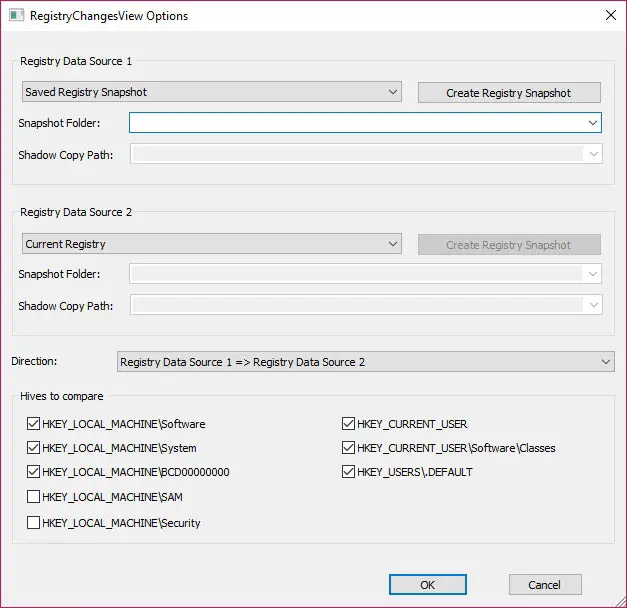Expand the Direction dropdown
Image resolution: width=627 pixels, height=608 pixels.
365,362
